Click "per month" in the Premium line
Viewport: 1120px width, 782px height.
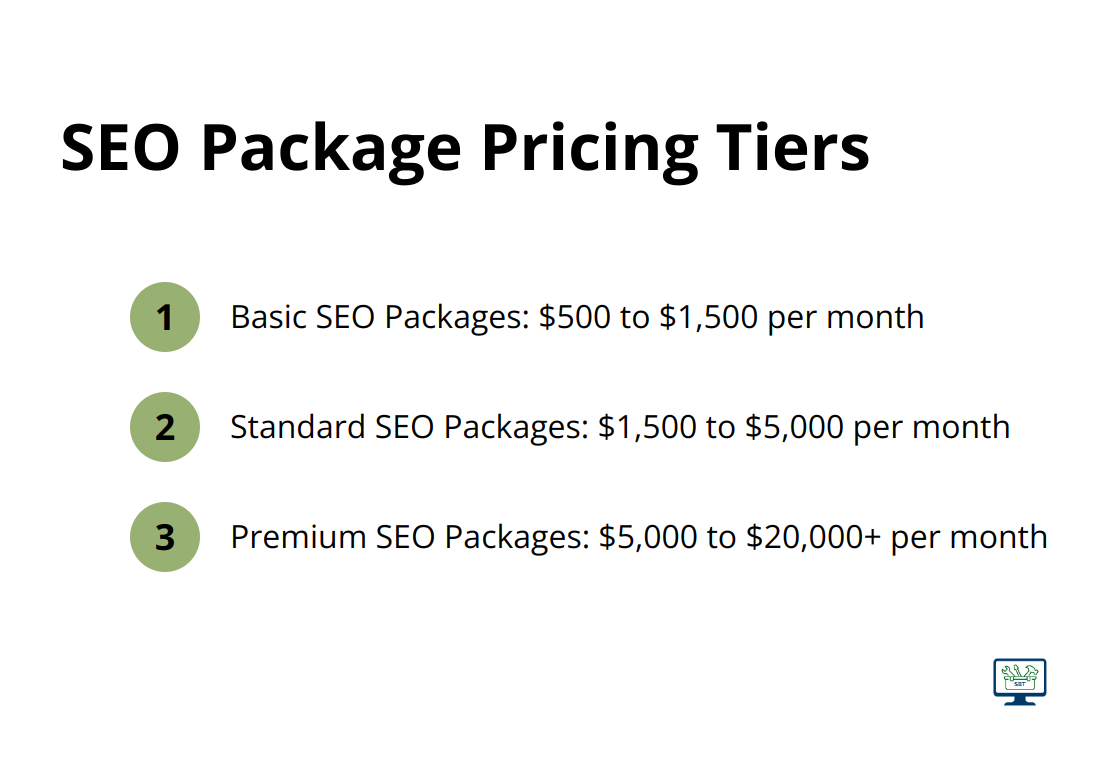(x=969, y=538)
